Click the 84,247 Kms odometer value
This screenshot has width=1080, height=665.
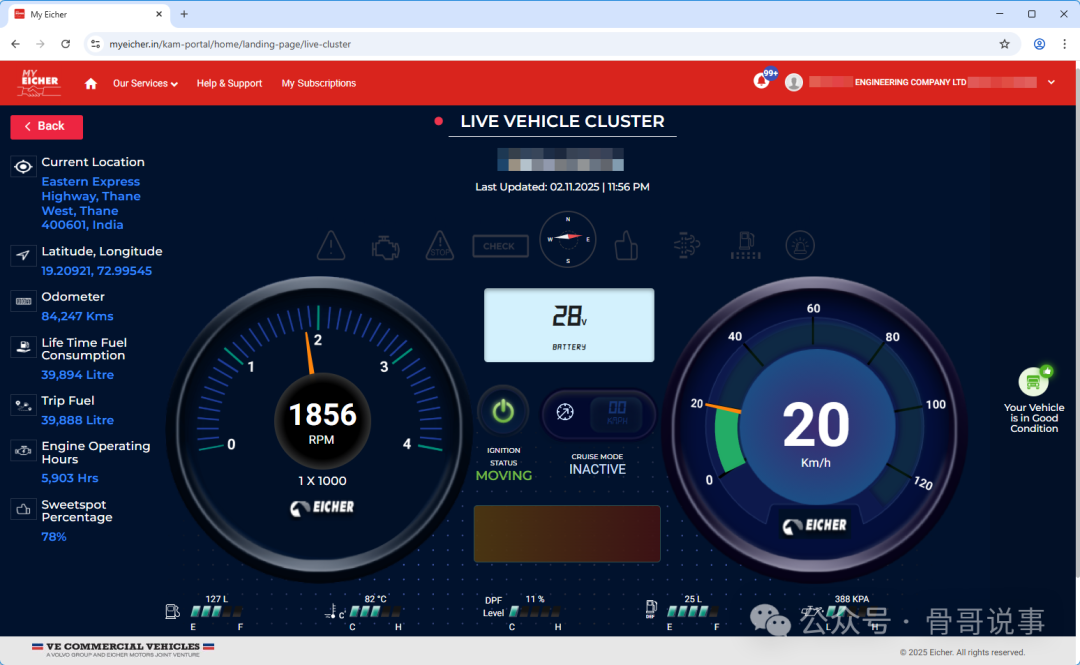point(77,316)
